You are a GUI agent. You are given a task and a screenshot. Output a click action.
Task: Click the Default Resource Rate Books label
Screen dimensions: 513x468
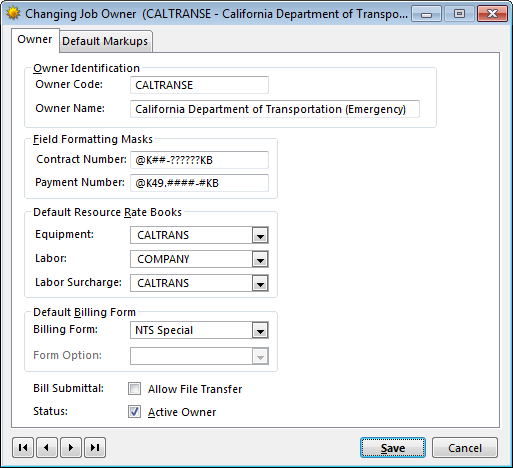107,212
